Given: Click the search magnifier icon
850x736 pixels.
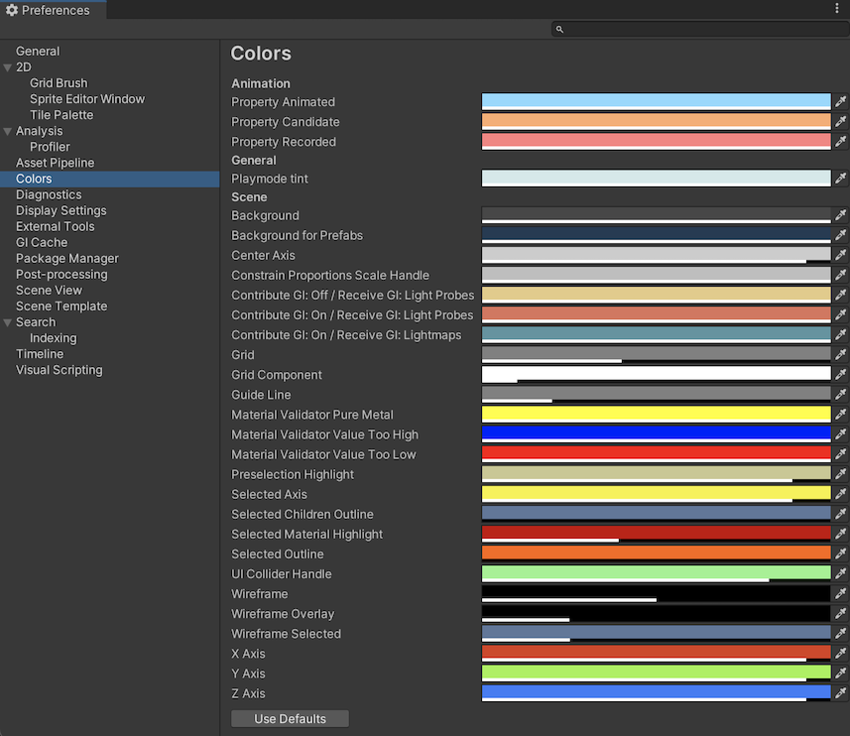Looking at the screenshot, I should coord(558,29).
